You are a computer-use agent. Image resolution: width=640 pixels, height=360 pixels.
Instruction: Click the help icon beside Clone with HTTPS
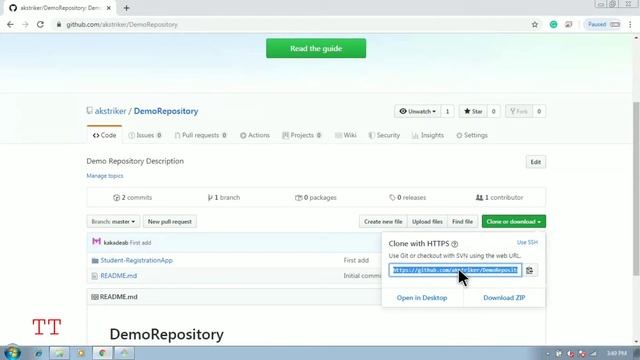coord(454,244)
